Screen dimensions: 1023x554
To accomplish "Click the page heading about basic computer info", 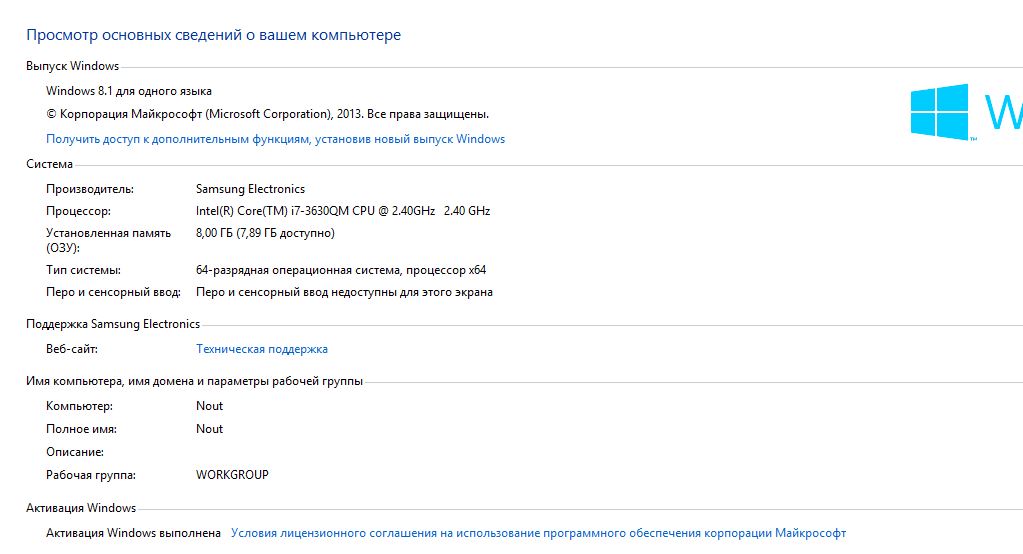I will [213, 35].
